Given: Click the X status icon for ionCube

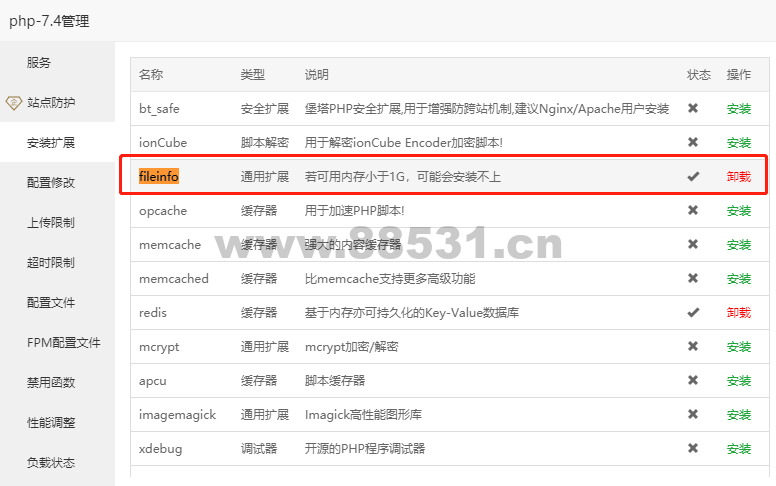Looking at the screenshot, I should (693, 143).
